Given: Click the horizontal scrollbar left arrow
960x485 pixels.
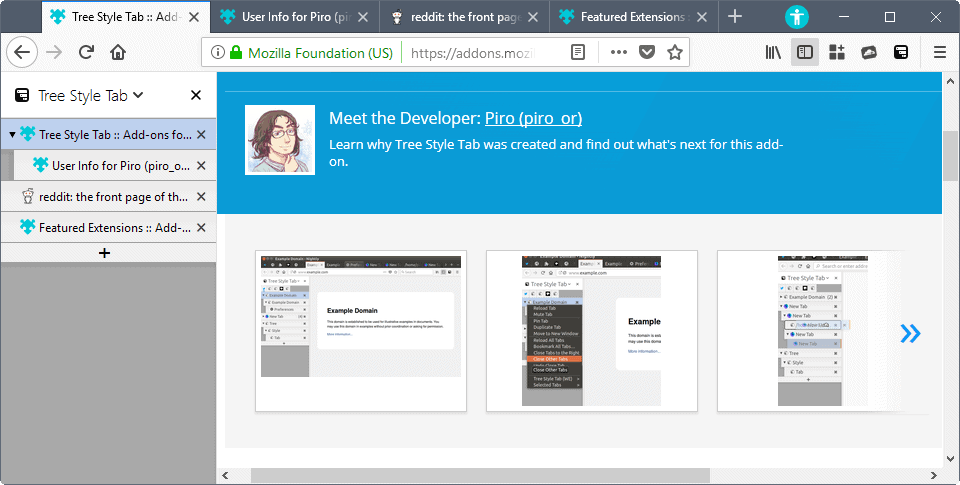Looking at the screenshot, I should pos(225,475).
